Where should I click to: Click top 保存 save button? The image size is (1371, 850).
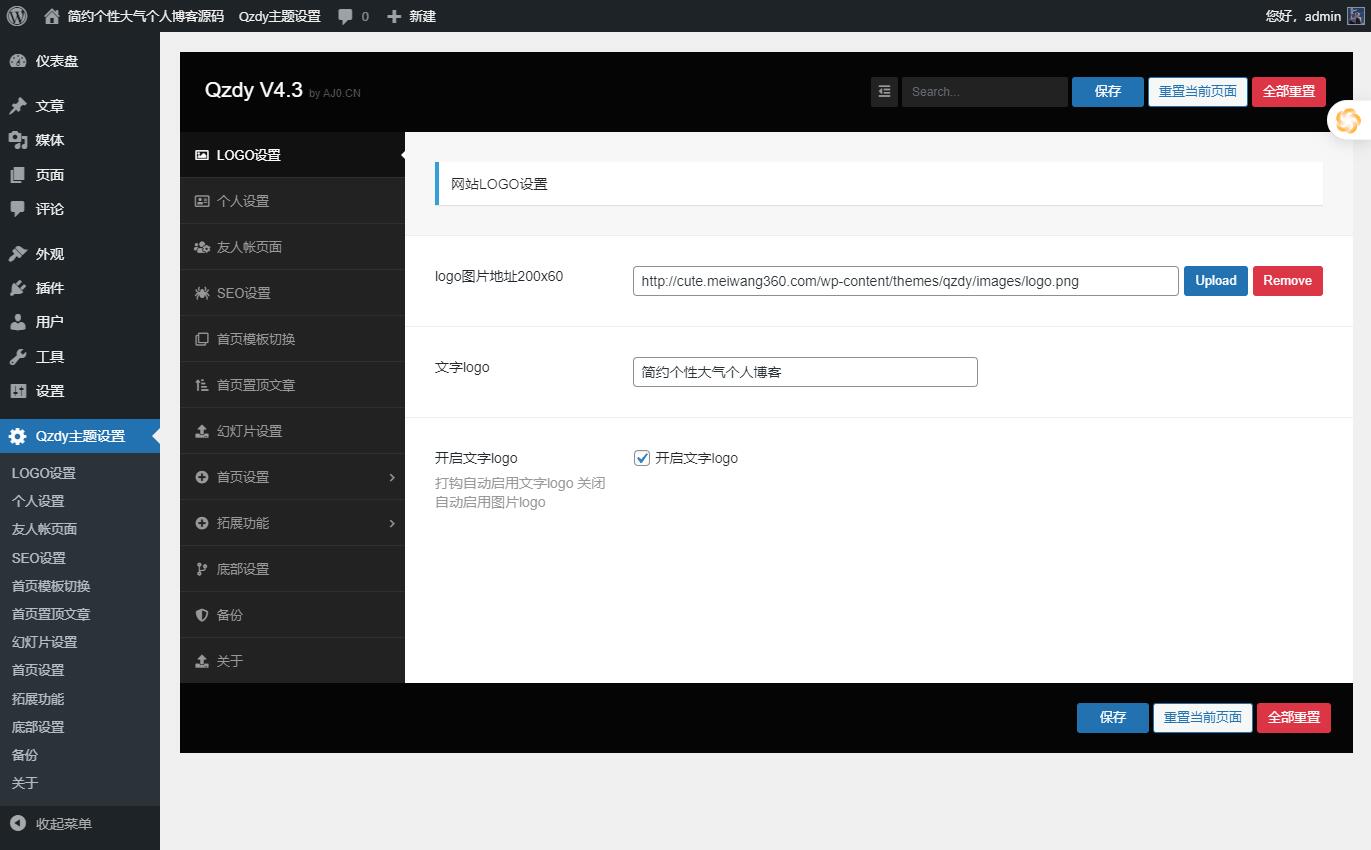(x=1108, y=91)
